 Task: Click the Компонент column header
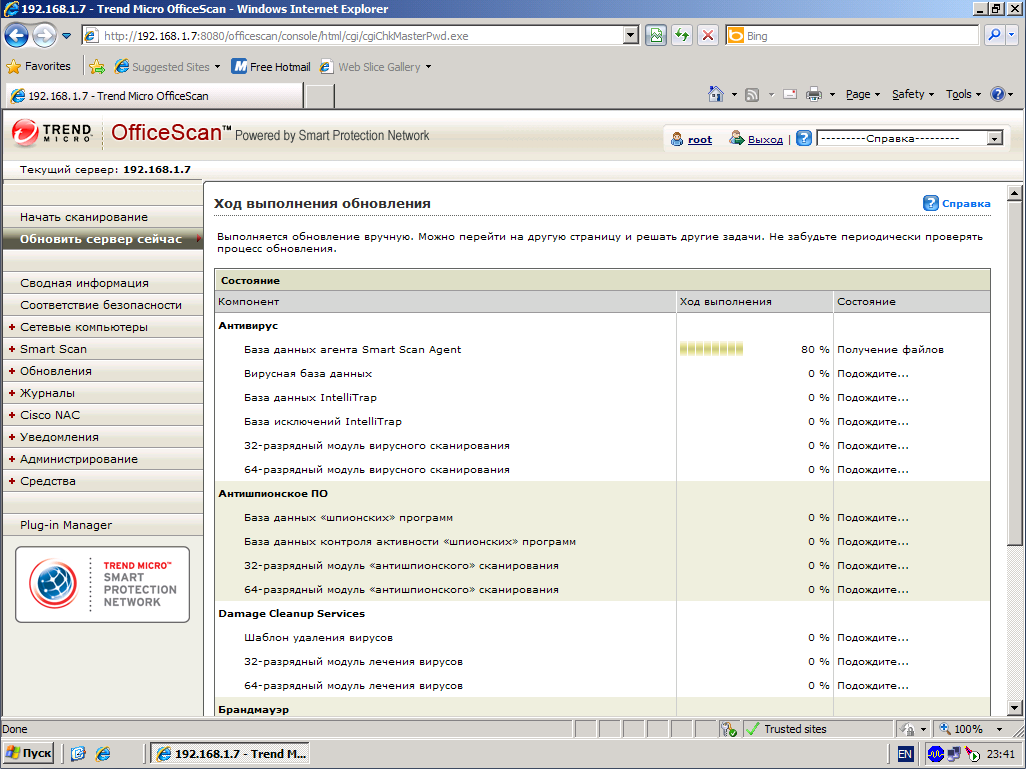click(445, 302)
